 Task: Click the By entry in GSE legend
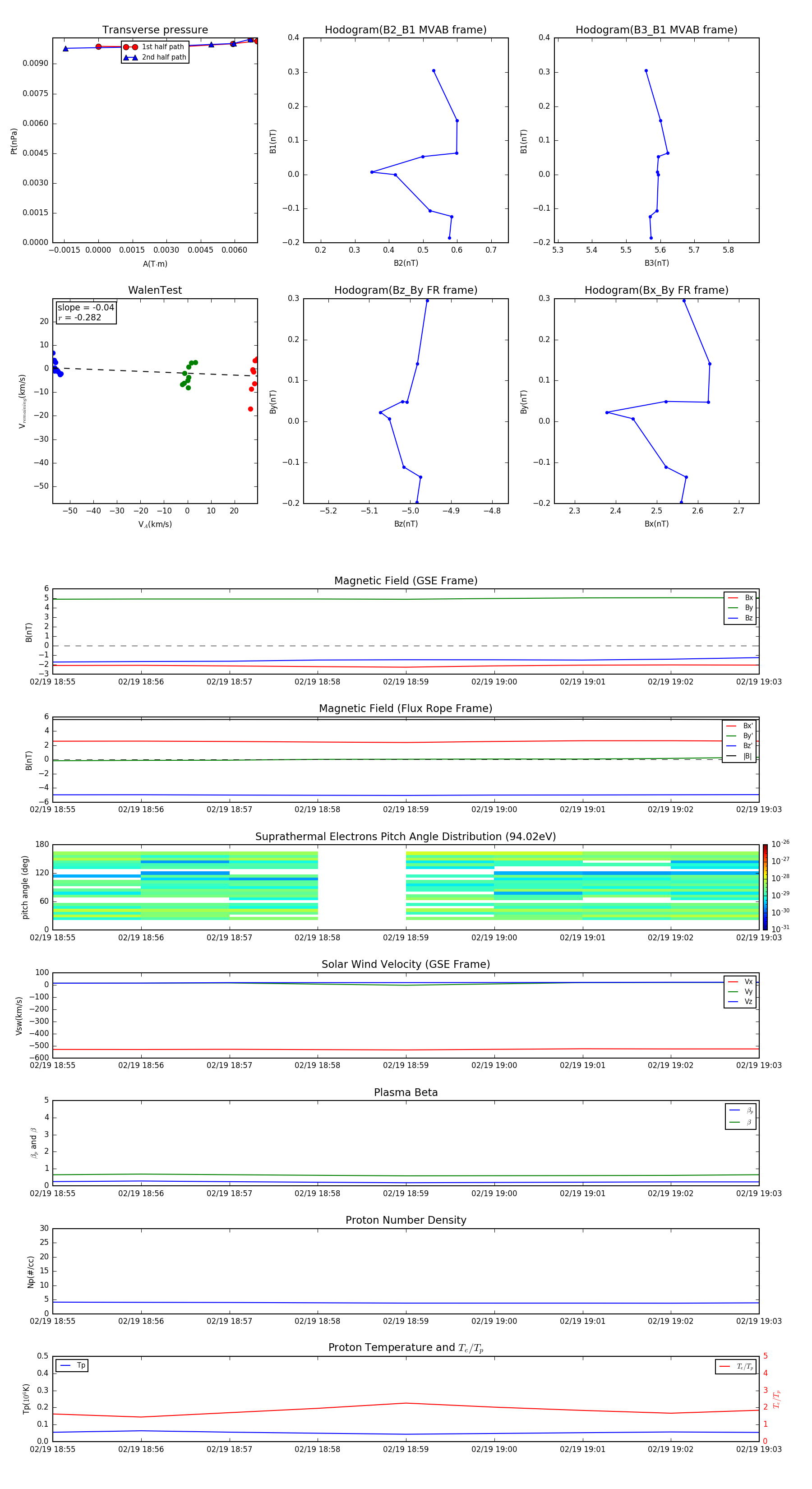click(x=741, y=608)
